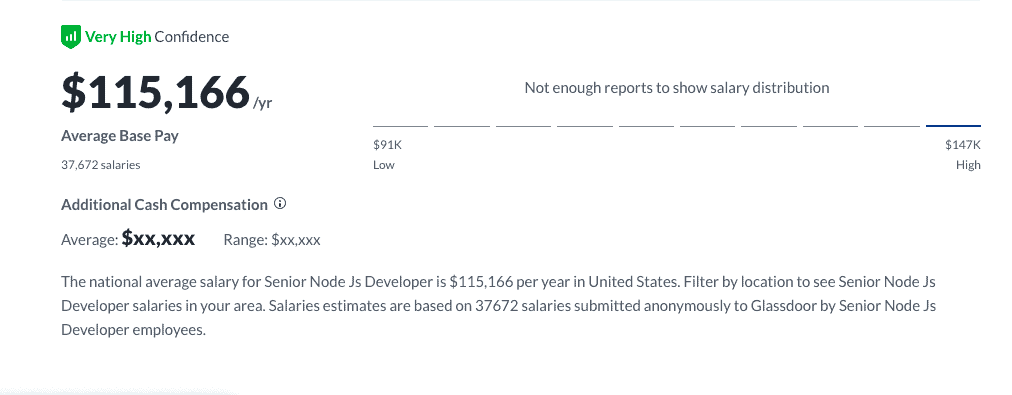Image resolution: width=1012 pixels, height=395 pixels.
Task: Select the Low label under $91K
Action: [x=384, y=165]
